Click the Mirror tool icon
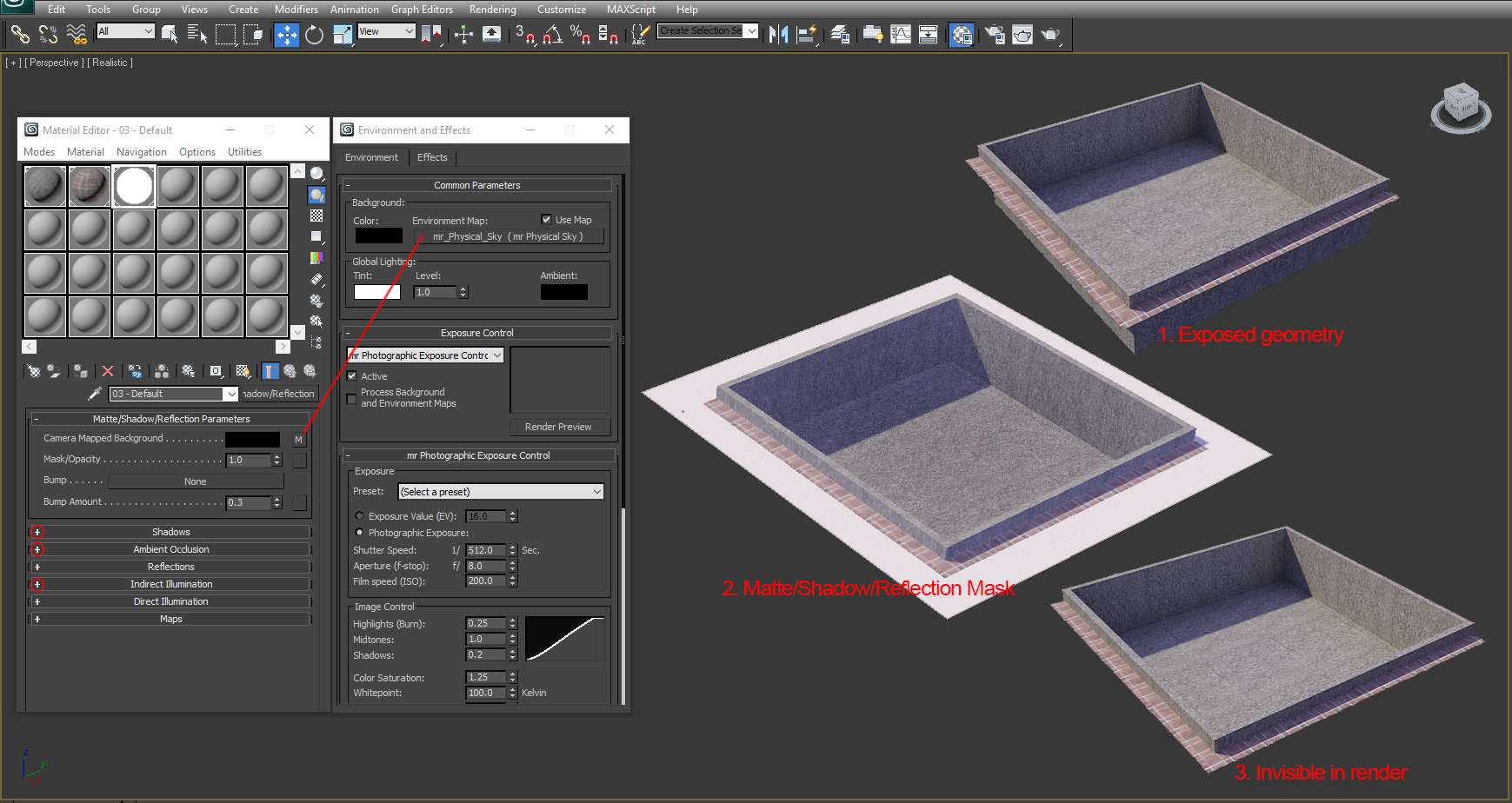 778,35
